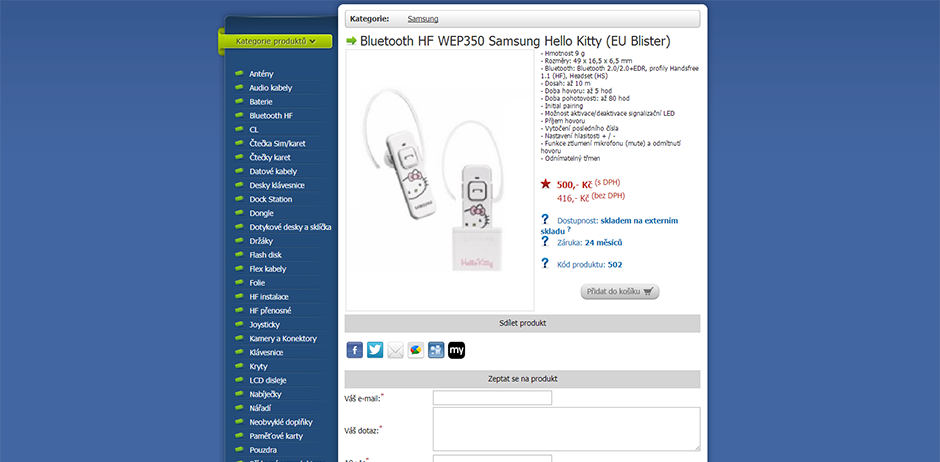The height and width of the screenshot is (462, 940).
Task: Open the Hello Kitty headset product image
Action: (440, 180)
